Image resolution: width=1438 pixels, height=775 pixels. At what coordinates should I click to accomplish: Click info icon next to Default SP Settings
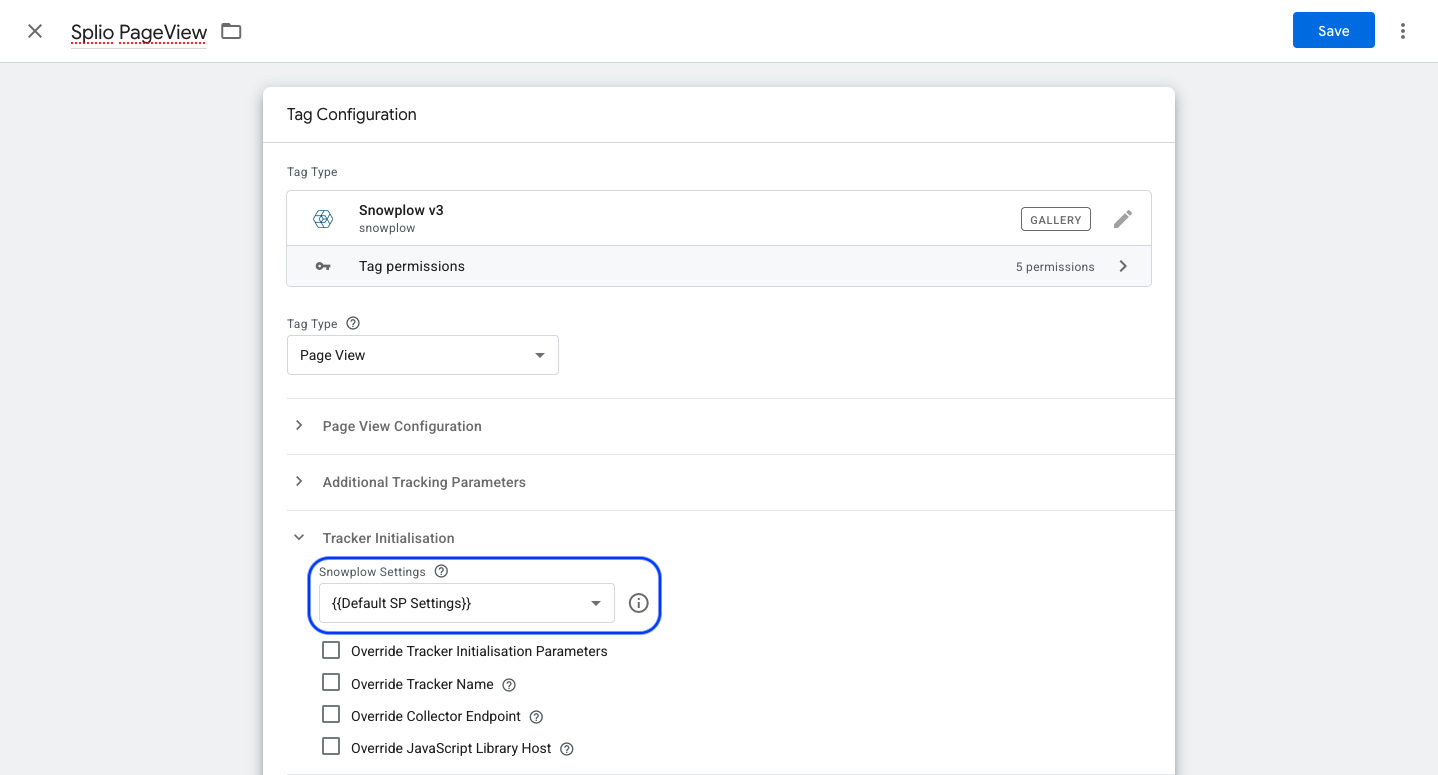coord(639,603)
